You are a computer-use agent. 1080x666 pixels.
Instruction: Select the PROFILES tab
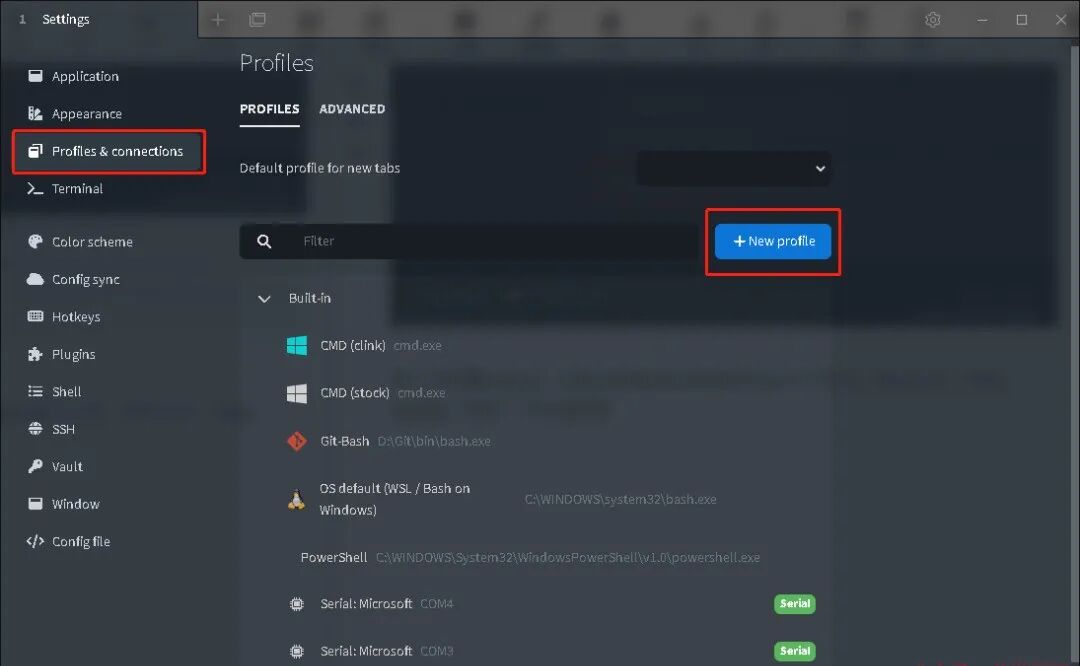[269, 109]
